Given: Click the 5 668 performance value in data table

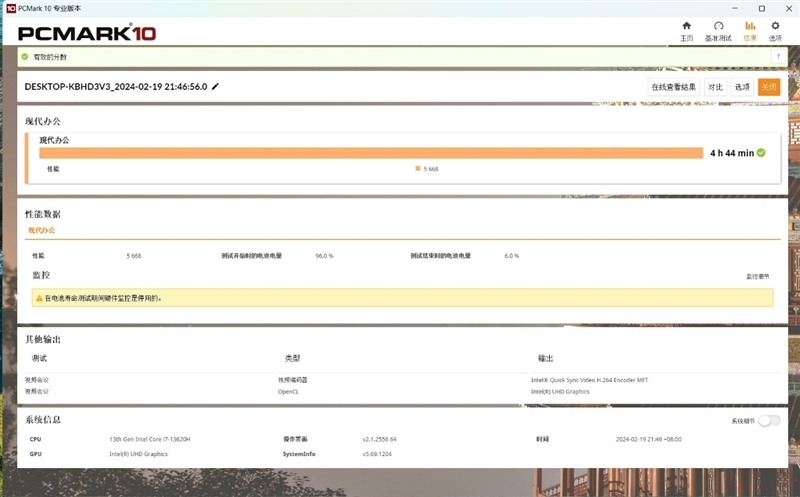Looking at the screenshot, I should point(134,256).
